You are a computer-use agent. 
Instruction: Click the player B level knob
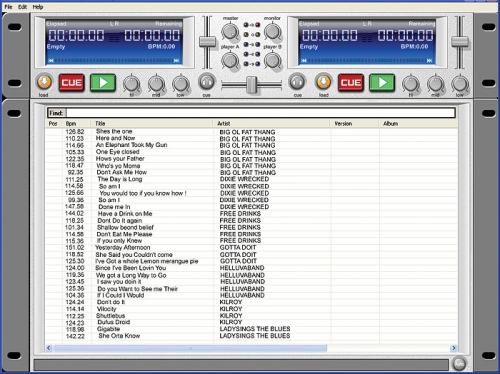[273, 61]
